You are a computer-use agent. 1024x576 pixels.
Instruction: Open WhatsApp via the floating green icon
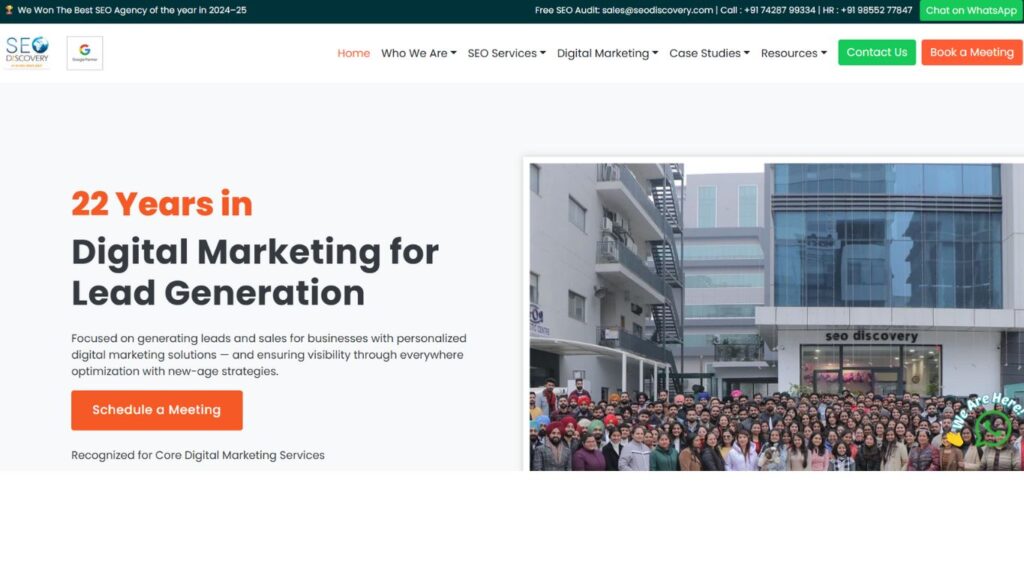point(993,428)
